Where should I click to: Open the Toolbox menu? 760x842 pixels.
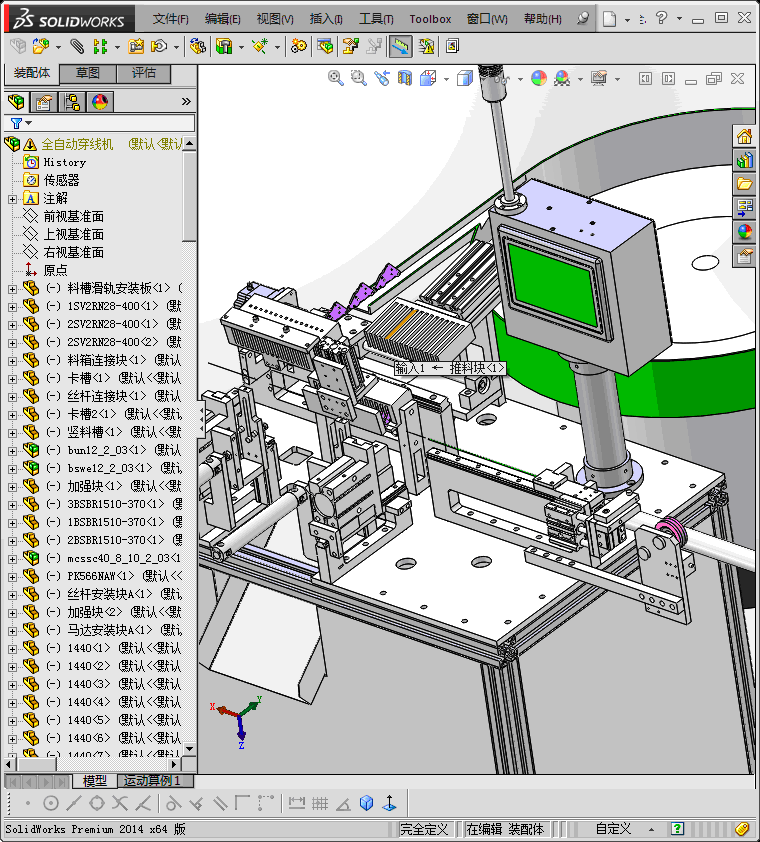click(x=430, y=19)
